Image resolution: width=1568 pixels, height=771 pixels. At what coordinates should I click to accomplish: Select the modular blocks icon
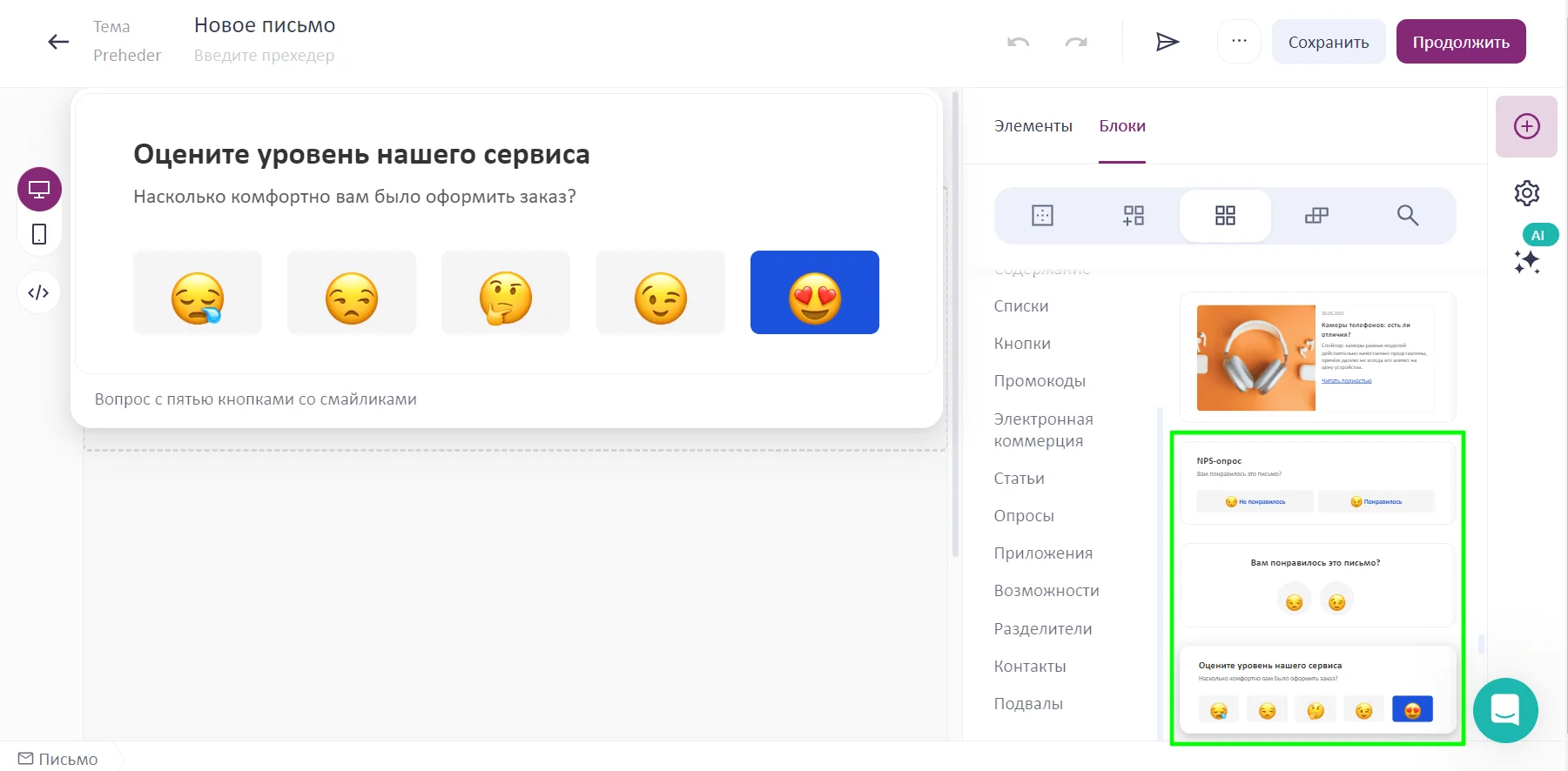[1316, 216]
